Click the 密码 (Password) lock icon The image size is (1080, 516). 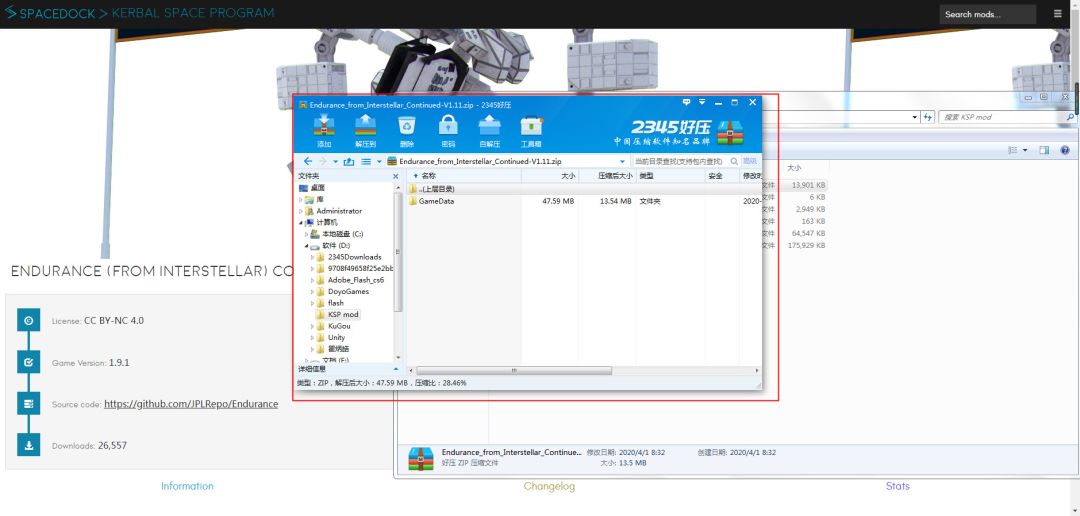[x=448, y=125]
